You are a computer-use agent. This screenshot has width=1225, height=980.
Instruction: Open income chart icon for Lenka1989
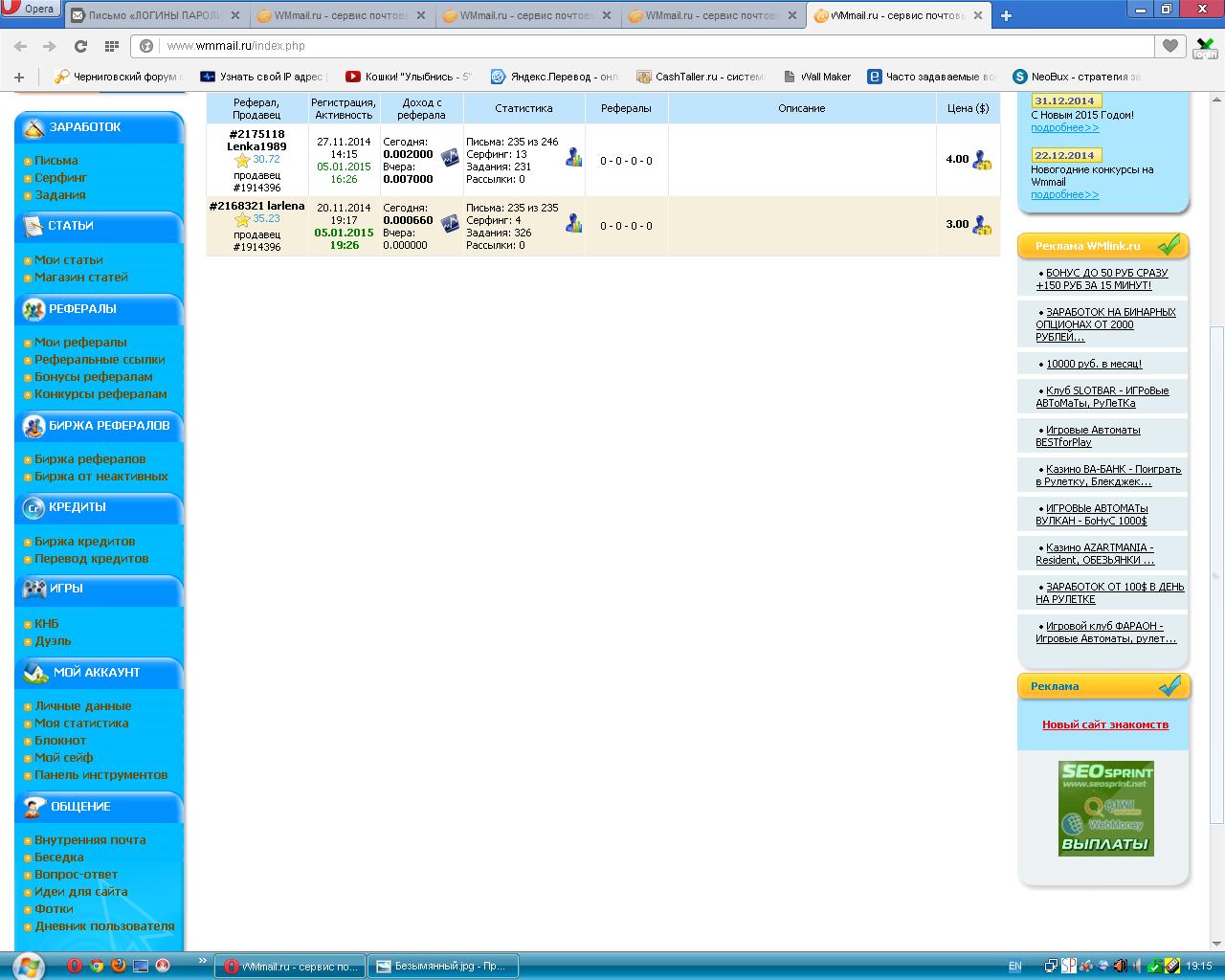point(449,158)
